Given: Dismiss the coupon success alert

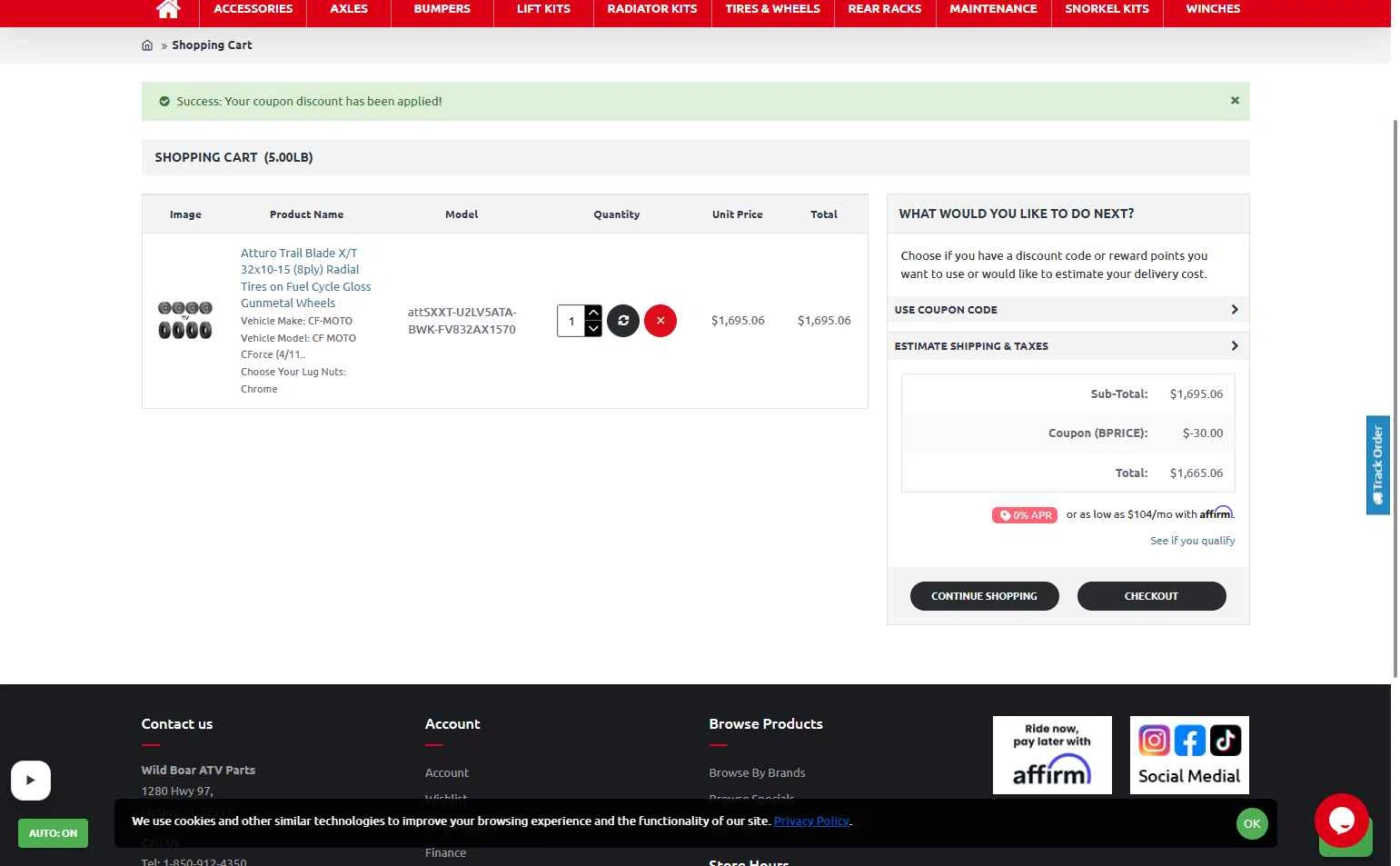Looking at the screenshot, I should 1235,101.
